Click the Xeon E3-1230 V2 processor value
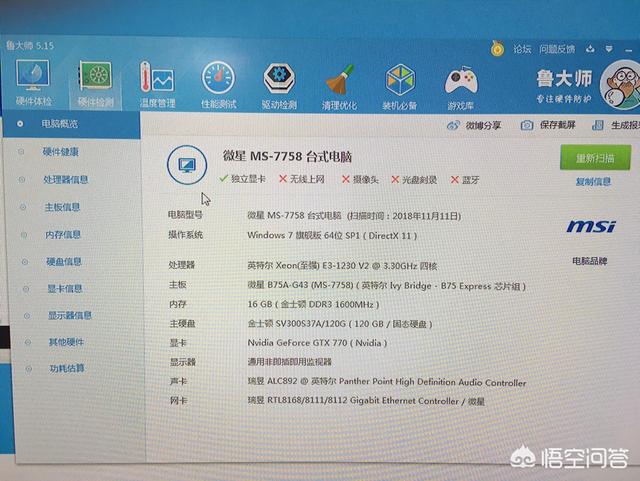This screenshot has width=640, height=481. coord(342,266)
